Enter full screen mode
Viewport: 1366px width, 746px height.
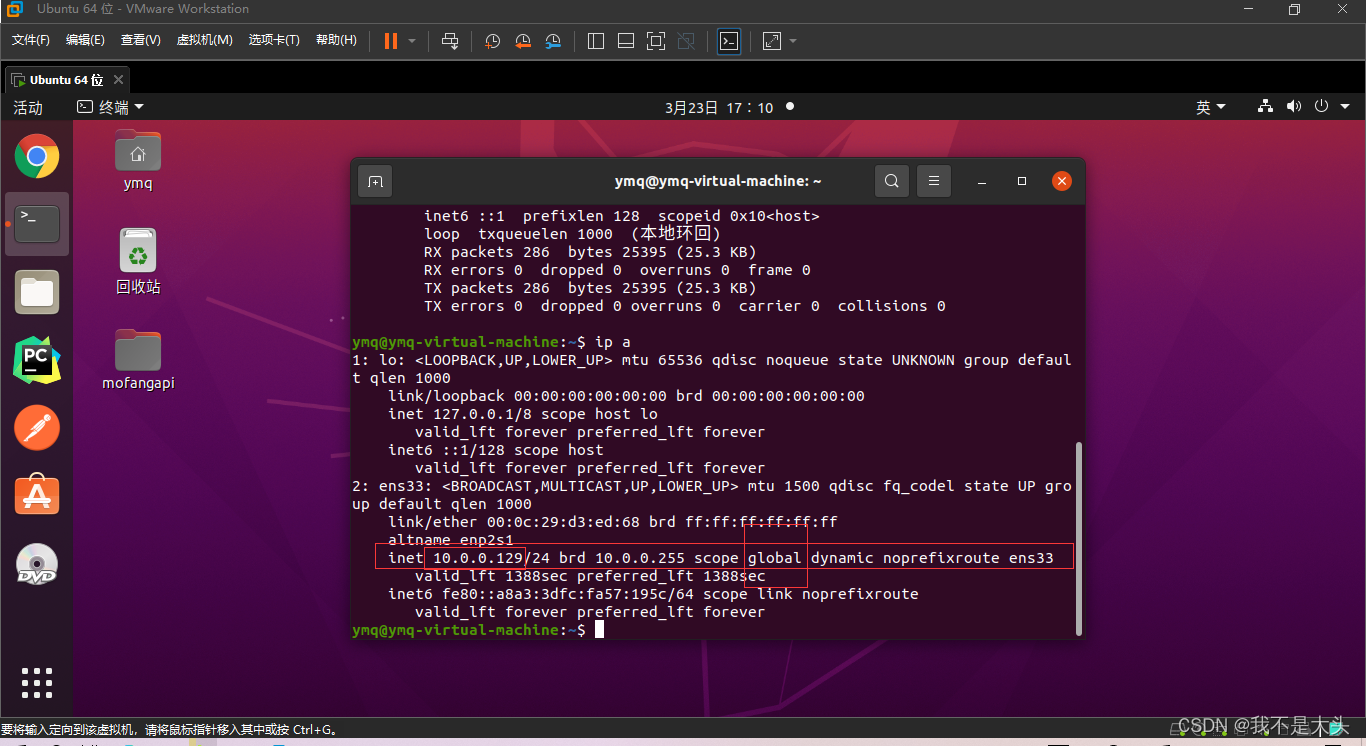click(656, 41)
